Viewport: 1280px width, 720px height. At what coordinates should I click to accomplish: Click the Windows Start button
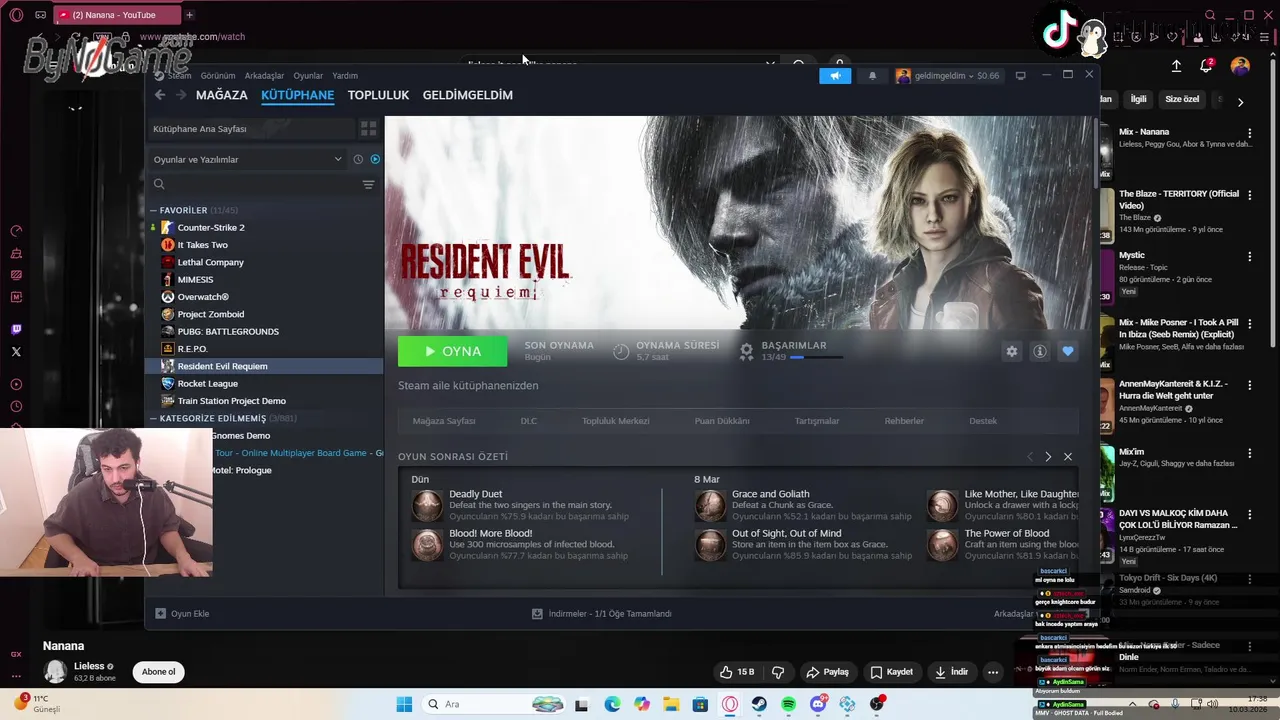[x=404, y=705]
